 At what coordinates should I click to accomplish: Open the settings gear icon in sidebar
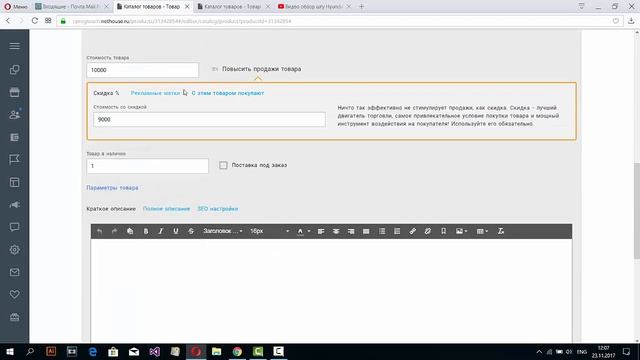coord(15,249)
